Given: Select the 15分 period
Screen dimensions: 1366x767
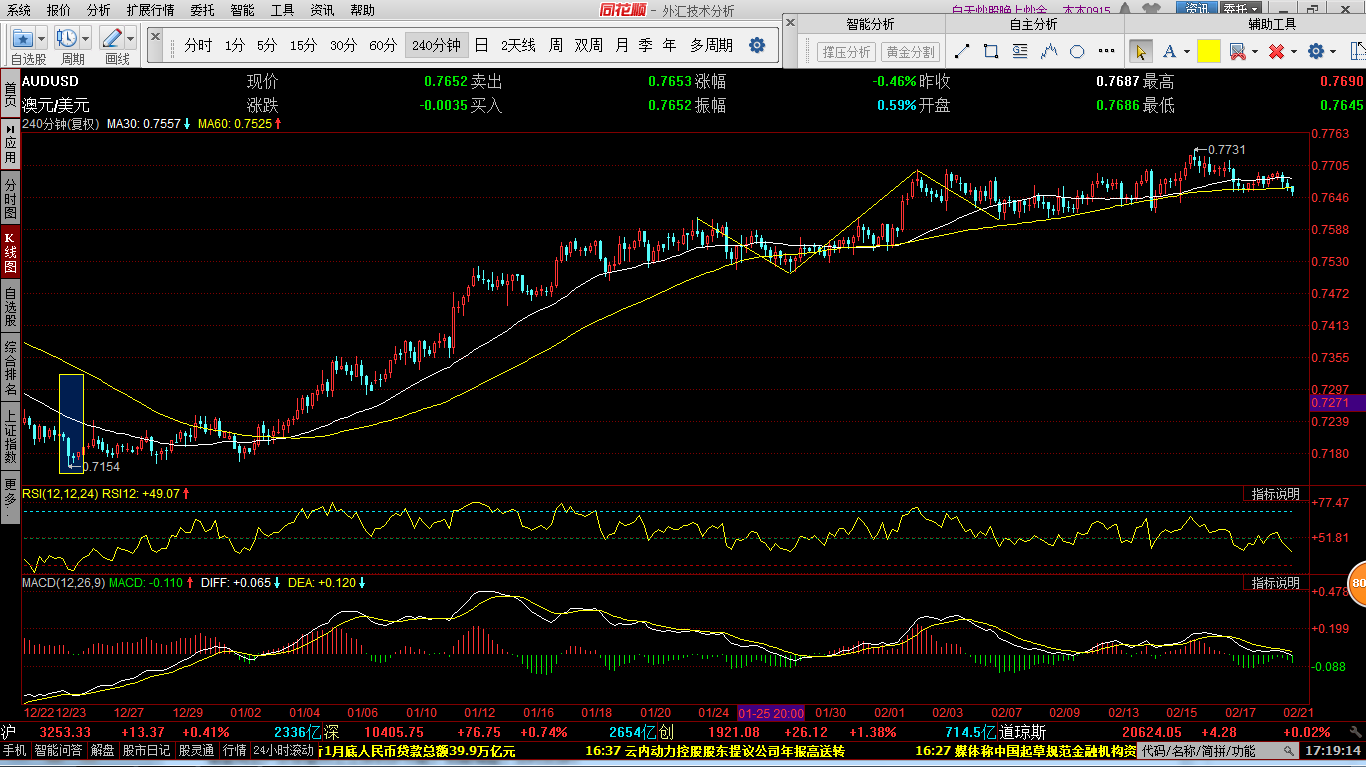Looking at the screenshot, I should pos(303,46).
